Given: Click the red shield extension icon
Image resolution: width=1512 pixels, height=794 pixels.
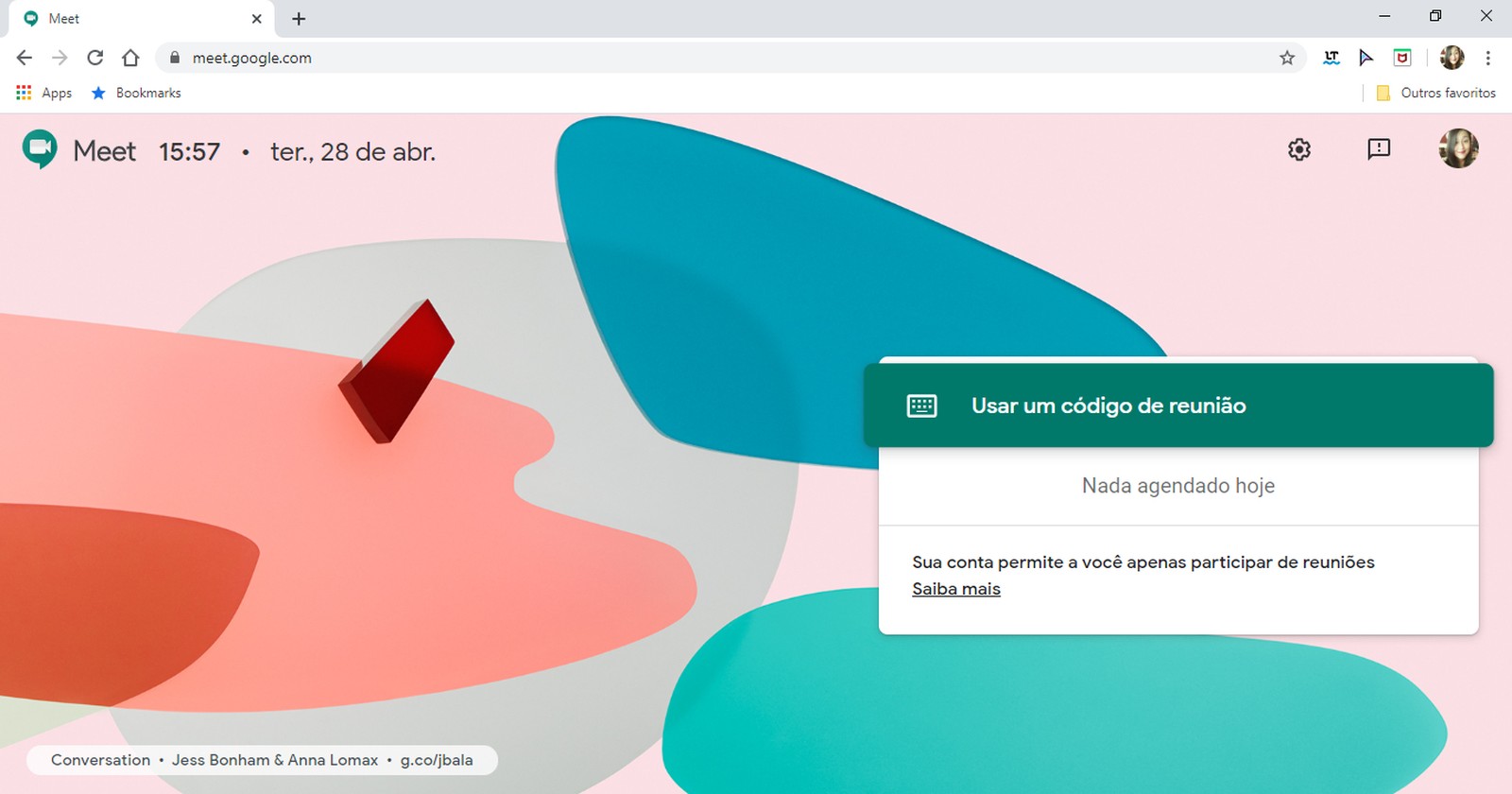Looking at the screenshot, I should pyautogui.click(x=1402, y=58).
